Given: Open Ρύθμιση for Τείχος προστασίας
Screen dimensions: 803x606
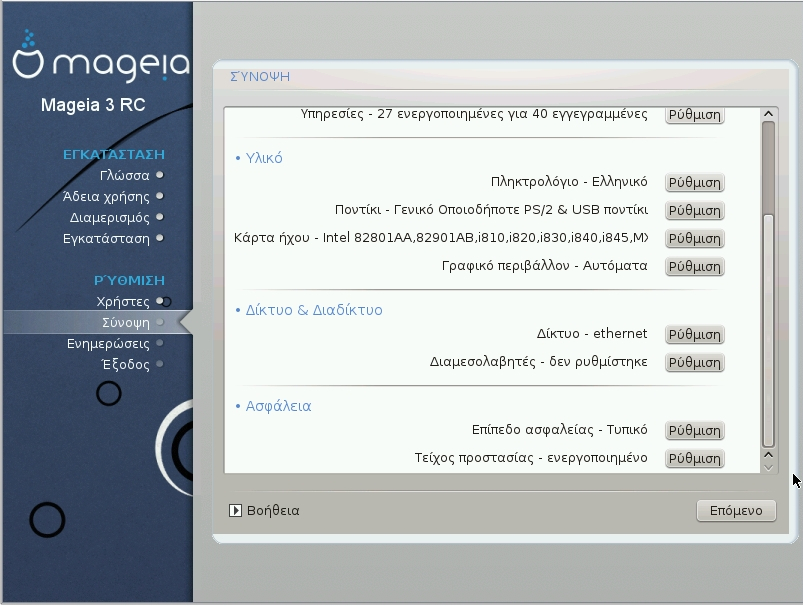Looking at the screenshot, I should pyautogui.click(x=694, y=458).
